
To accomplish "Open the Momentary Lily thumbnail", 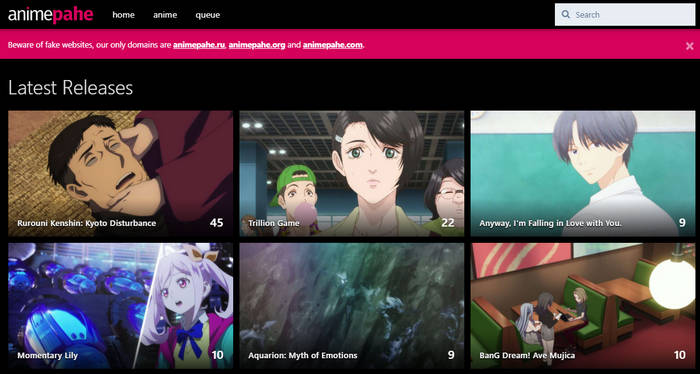I will (121, 306).
